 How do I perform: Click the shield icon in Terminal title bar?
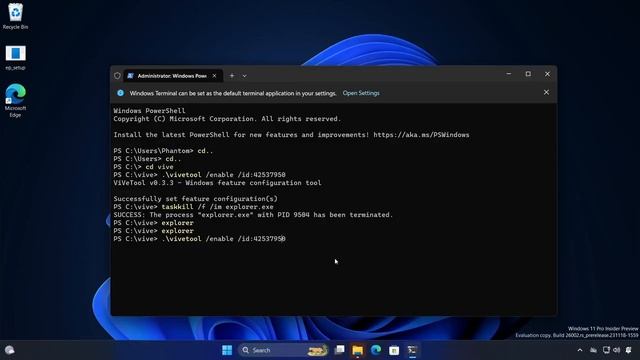(118, 76)
